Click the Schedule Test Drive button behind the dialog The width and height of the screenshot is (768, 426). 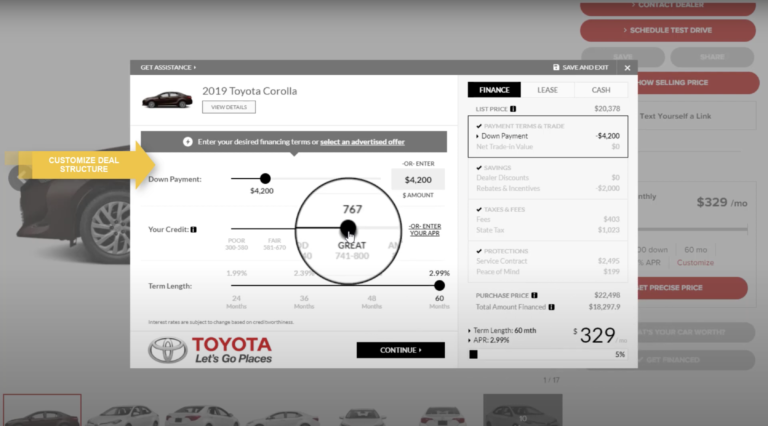(668, 30)
